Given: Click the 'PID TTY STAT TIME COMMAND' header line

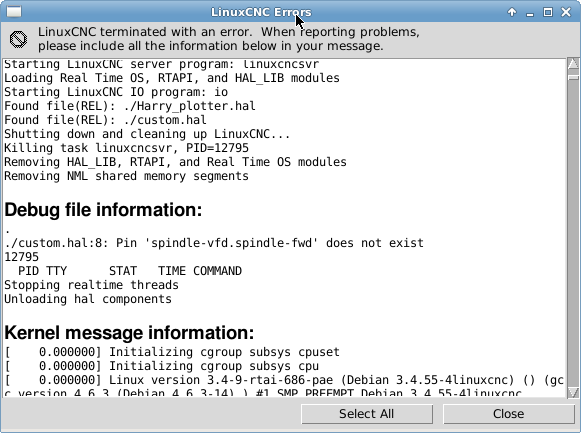Looking at the screenshot, I should (130, 271).
